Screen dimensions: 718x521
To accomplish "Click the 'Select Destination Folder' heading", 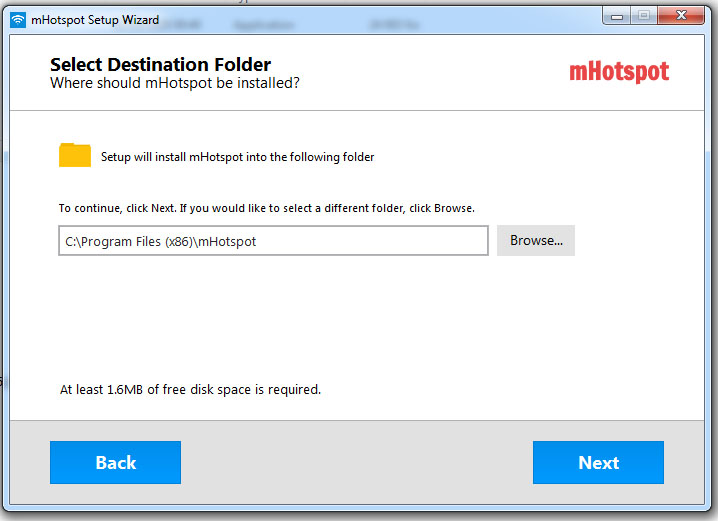I will coord(160,65).
